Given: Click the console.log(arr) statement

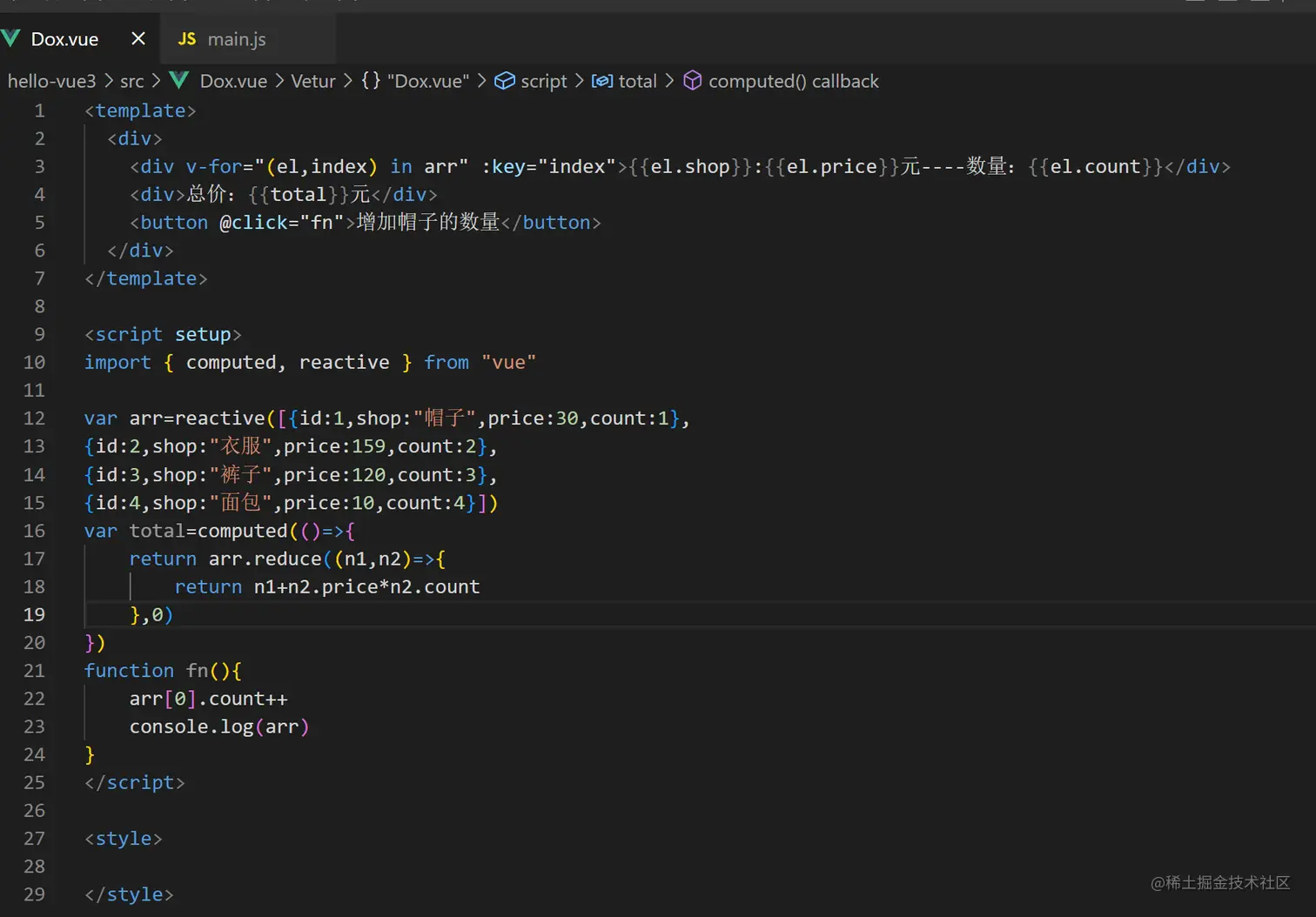Looking at the screenshot, I should click(x=219, y=726).
